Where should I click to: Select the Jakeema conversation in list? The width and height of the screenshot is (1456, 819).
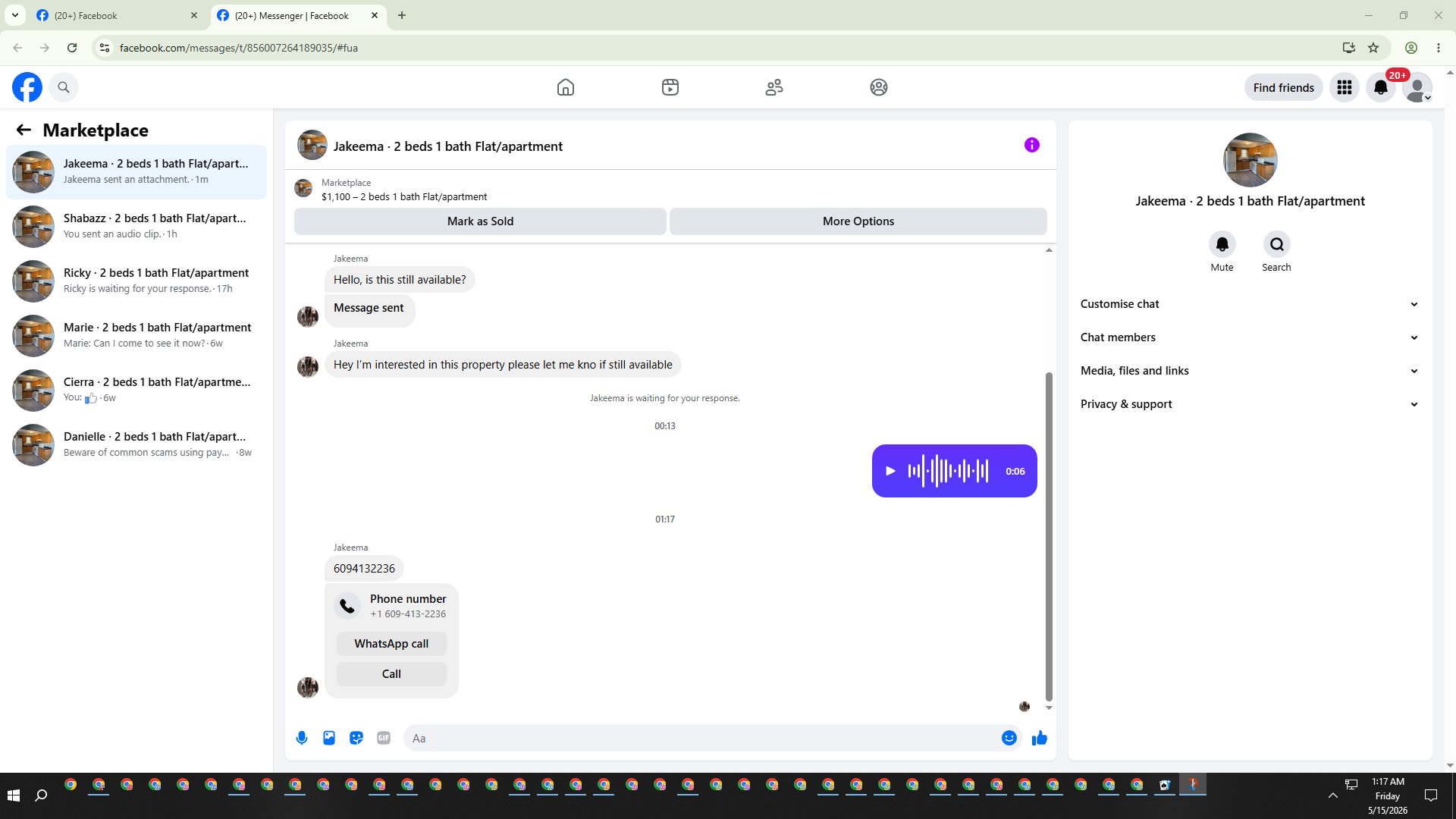click(136, 171)
